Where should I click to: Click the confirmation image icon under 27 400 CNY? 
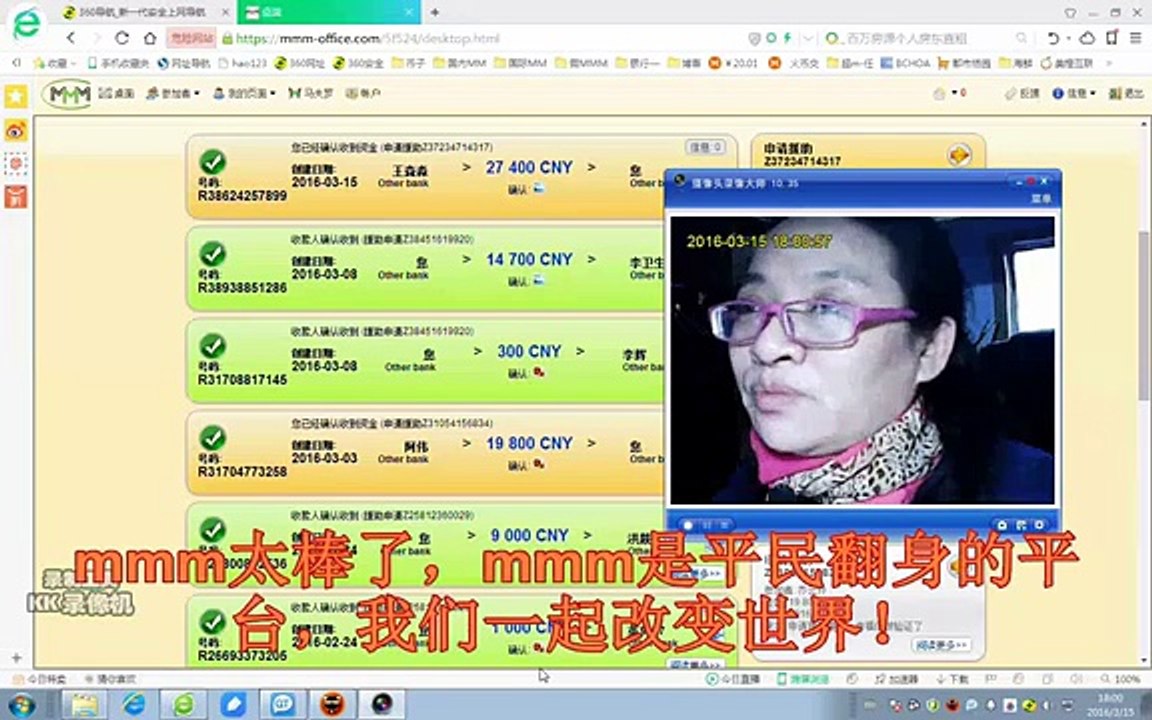tap(539, 188)
